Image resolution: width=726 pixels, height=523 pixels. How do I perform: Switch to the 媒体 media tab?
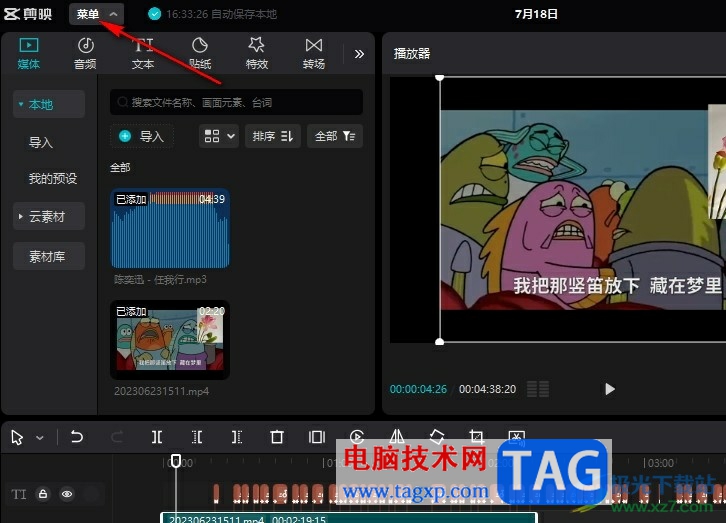click(29, 54)
